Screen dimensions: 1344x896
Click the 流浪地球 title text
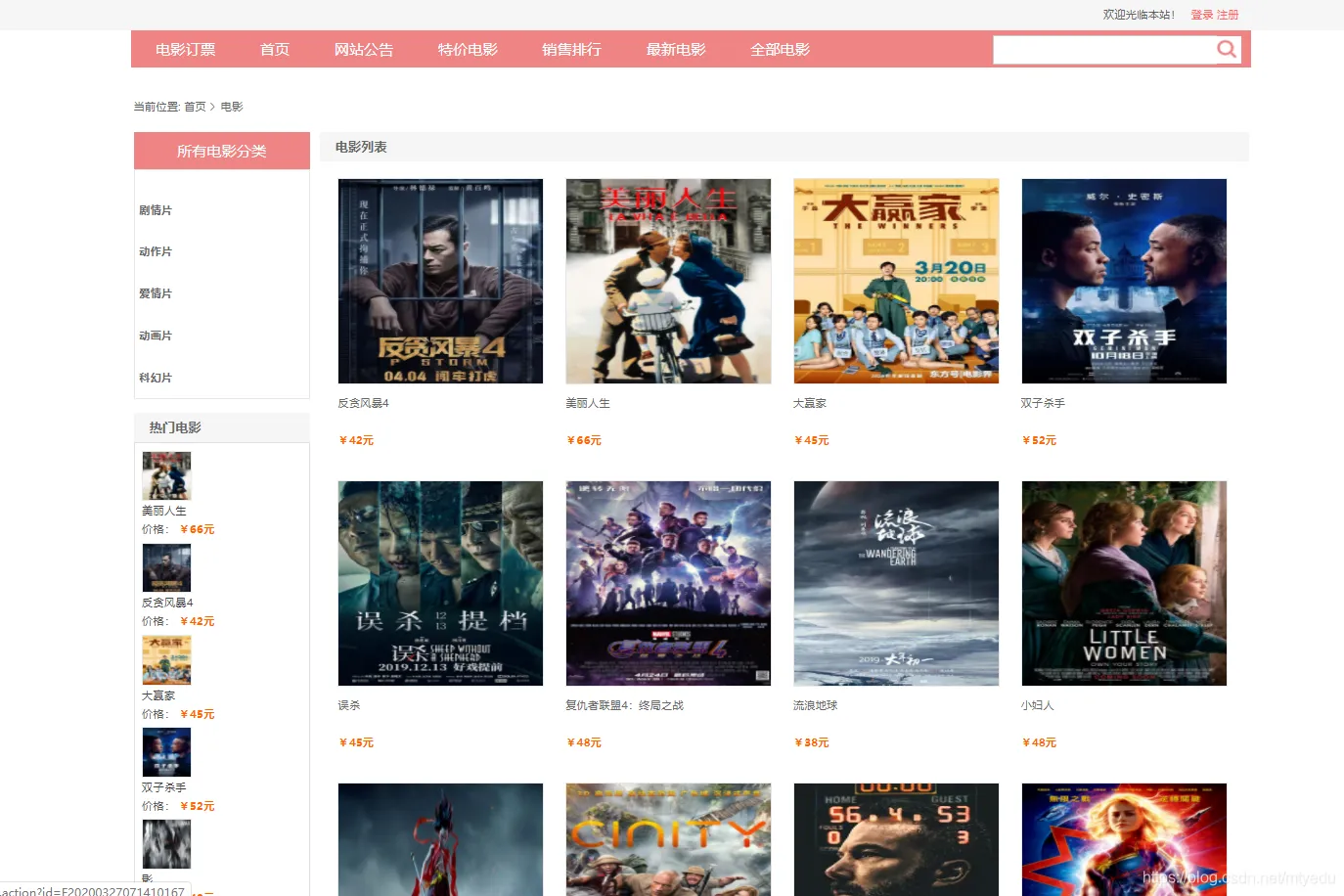[816, 705]
